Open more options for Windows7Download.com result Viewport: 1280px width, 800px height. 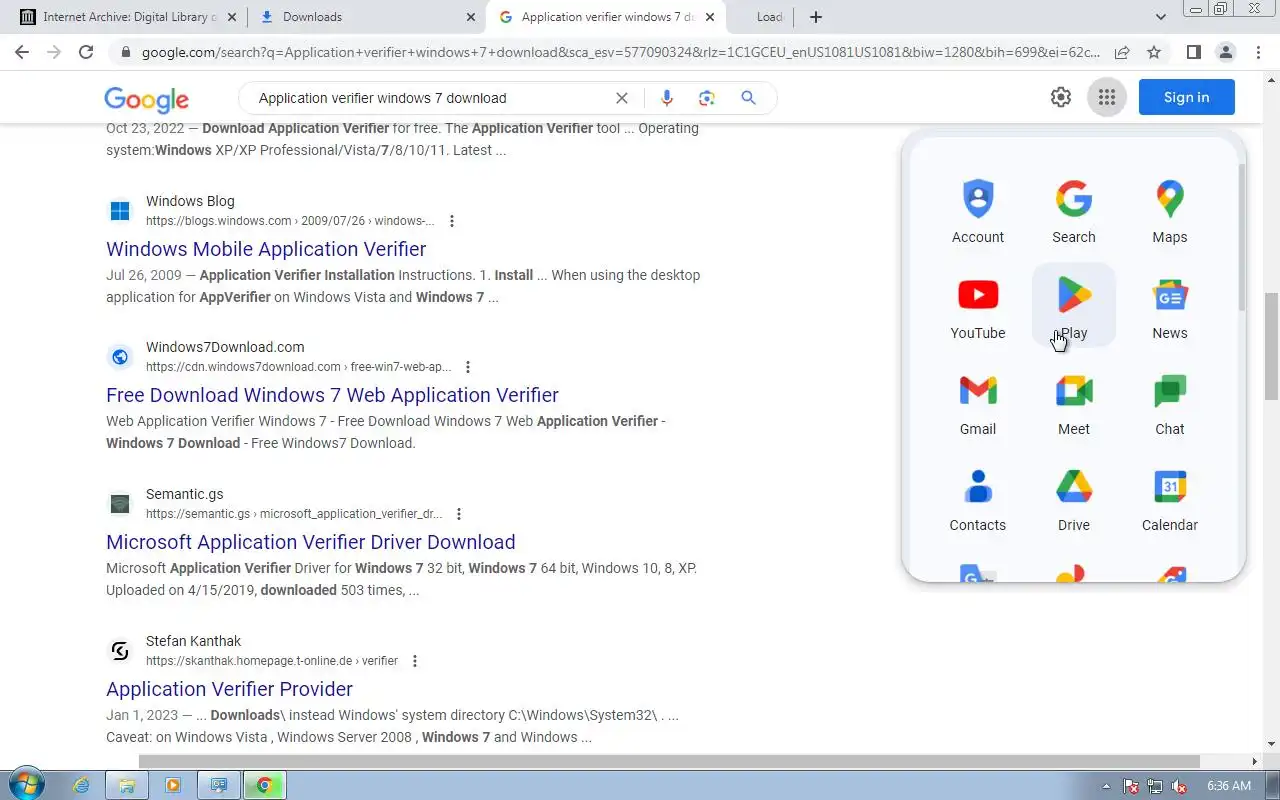[468, 367]
